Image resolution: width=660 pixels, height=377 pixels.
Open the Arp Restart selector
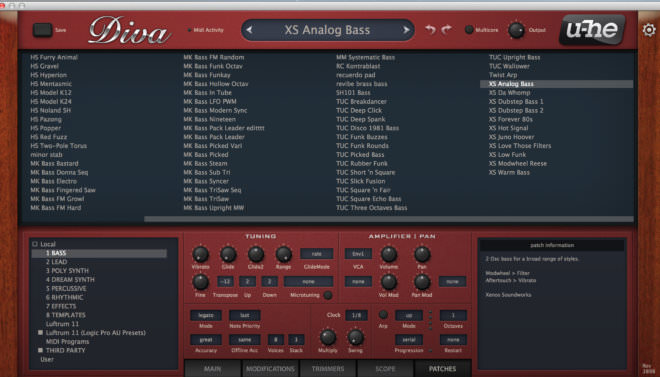coord(453,340)
